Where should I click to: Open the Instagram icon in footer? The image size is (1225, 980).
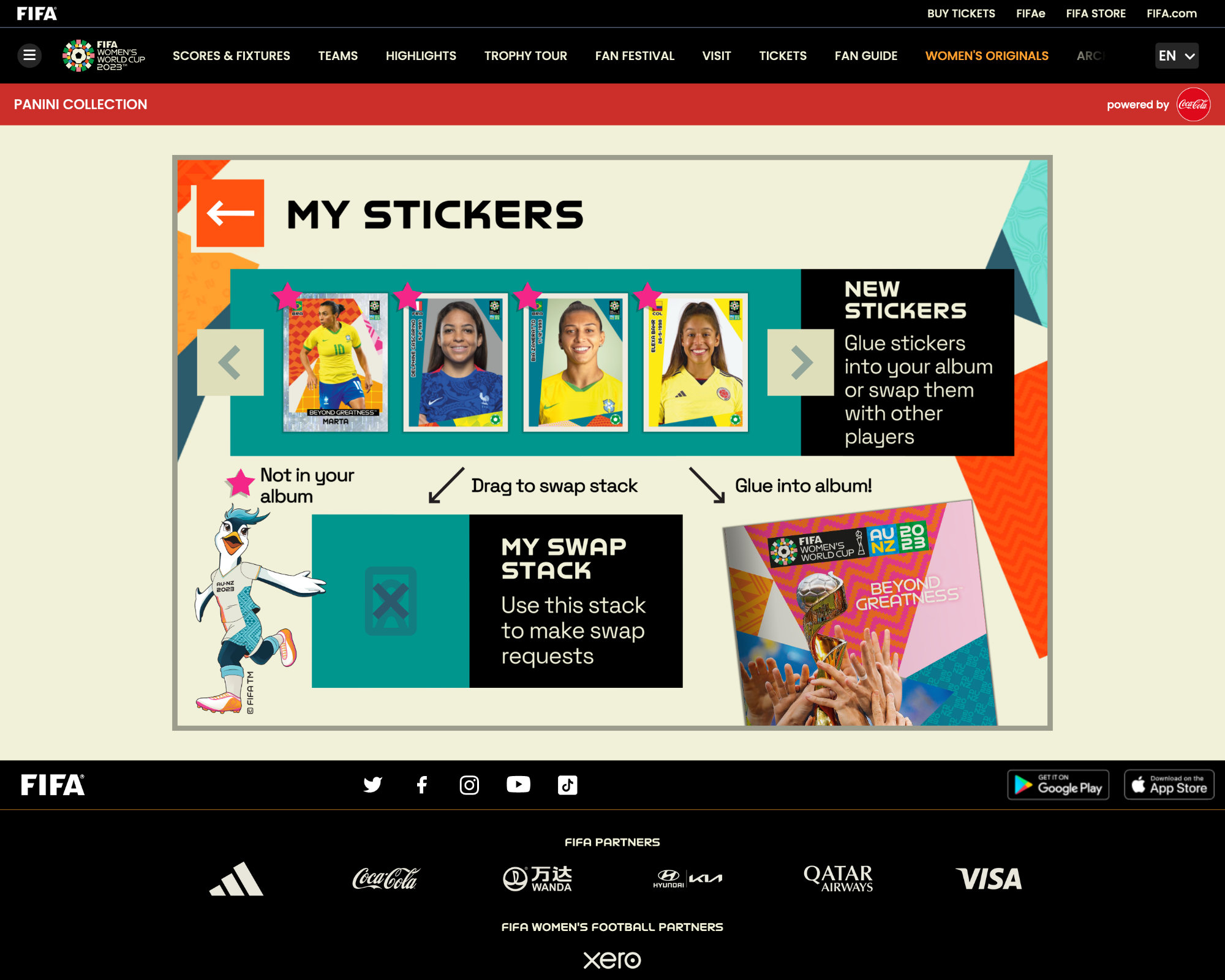click(x=469, y=785)
